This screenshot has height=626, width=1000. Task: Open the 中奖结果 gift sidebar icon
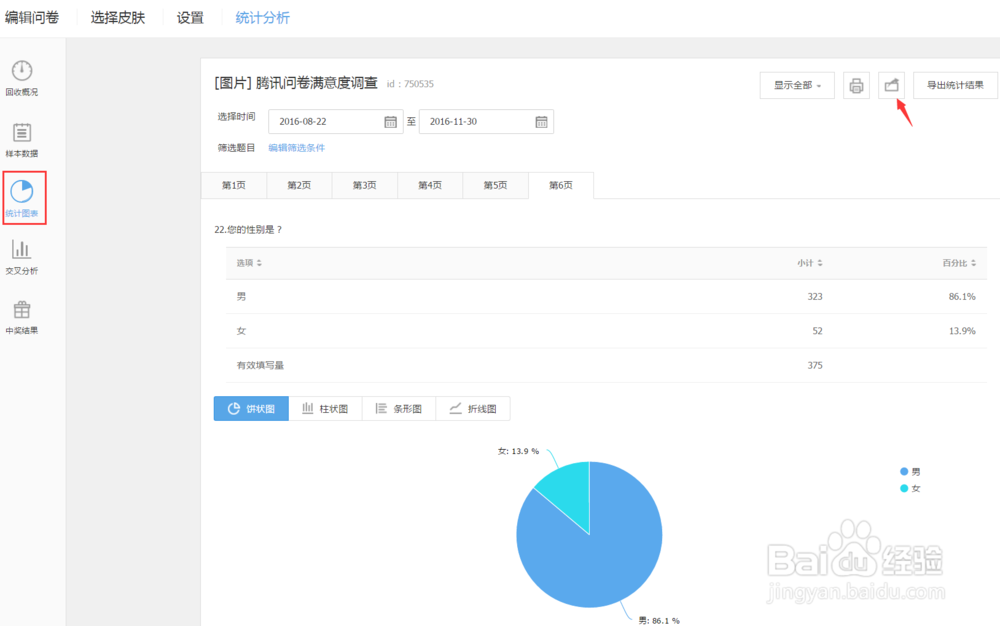pos(22,317)
